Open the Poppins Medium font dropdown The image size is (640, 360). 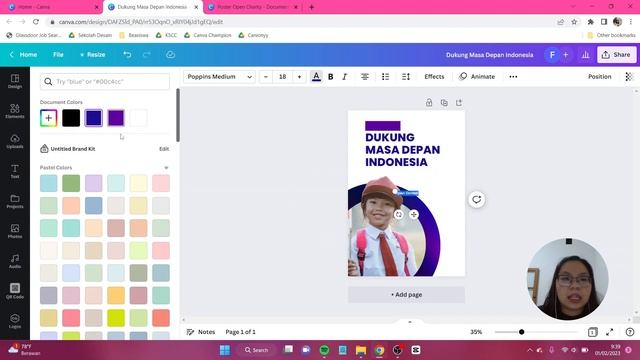click(x=220, y=77)
